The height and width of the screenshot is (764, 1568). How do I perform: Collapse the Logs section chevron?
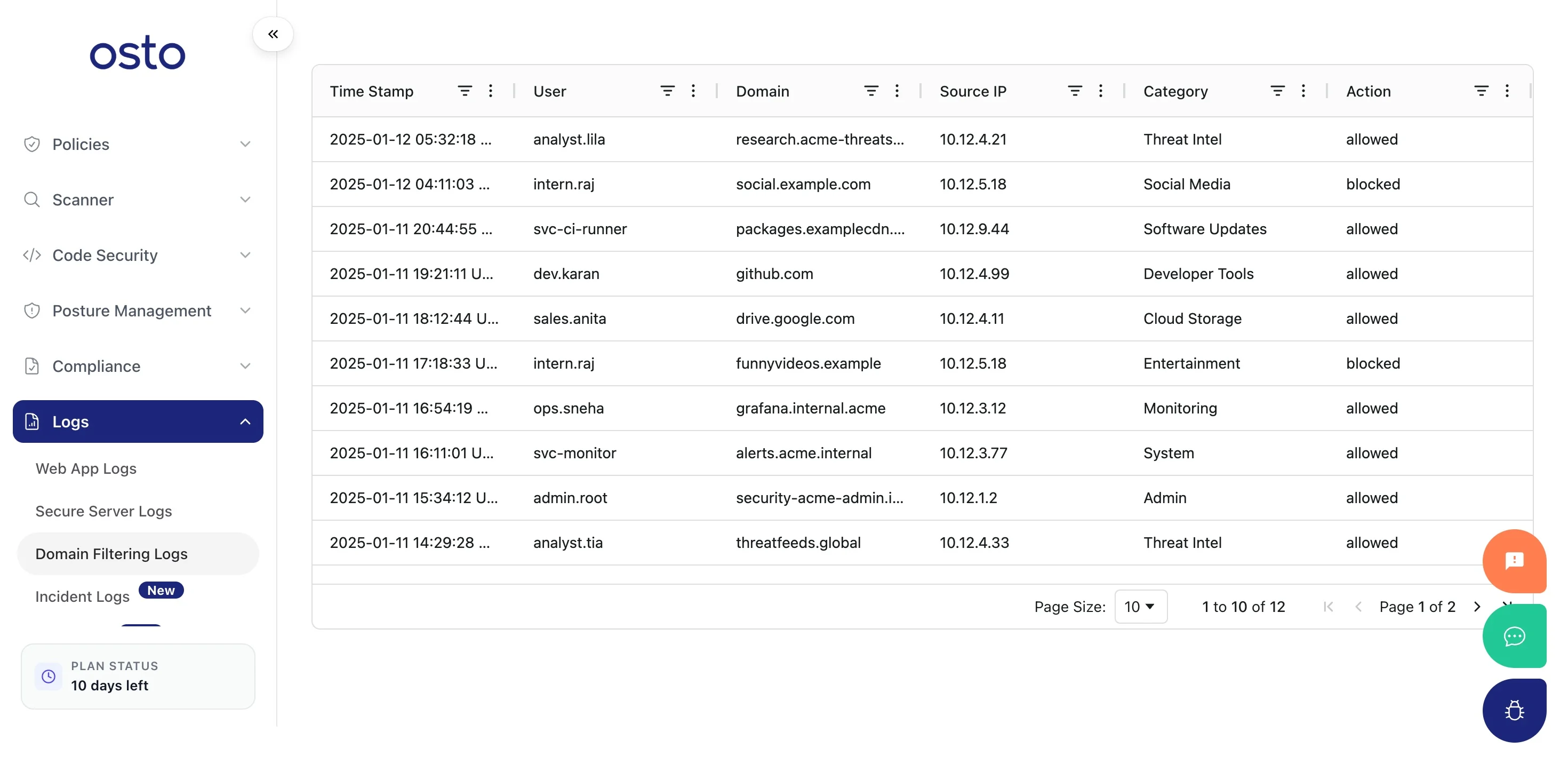245,421
